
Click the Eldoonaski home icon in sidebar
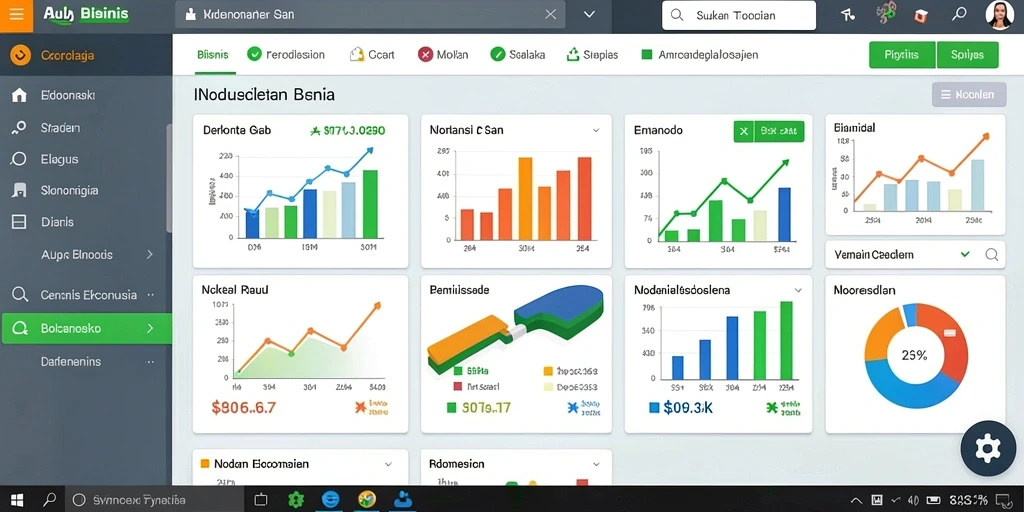click(20, 95)
